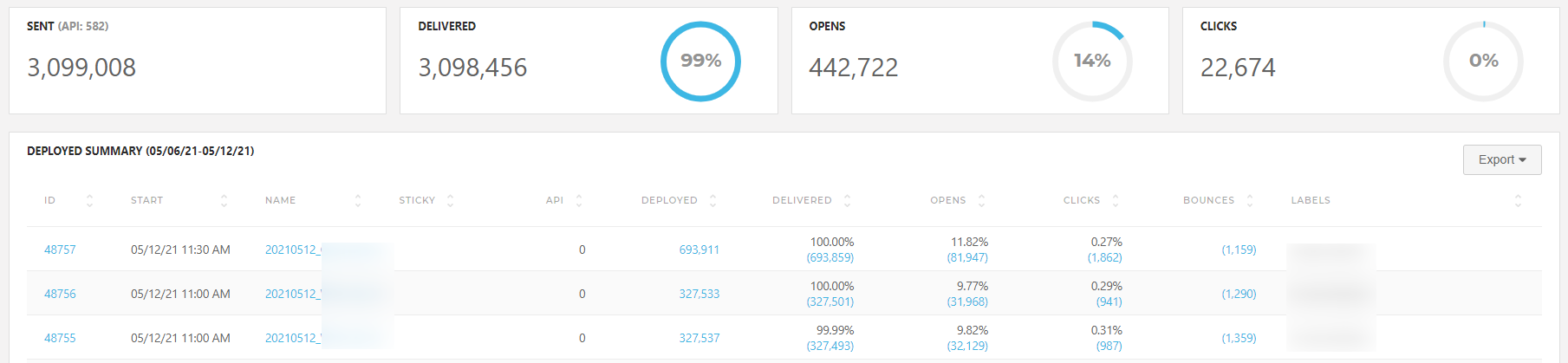This screenshot has height=363, width=1568.
Task: Select the Clicks summary card value 22,674
Action: [1237, 68]
